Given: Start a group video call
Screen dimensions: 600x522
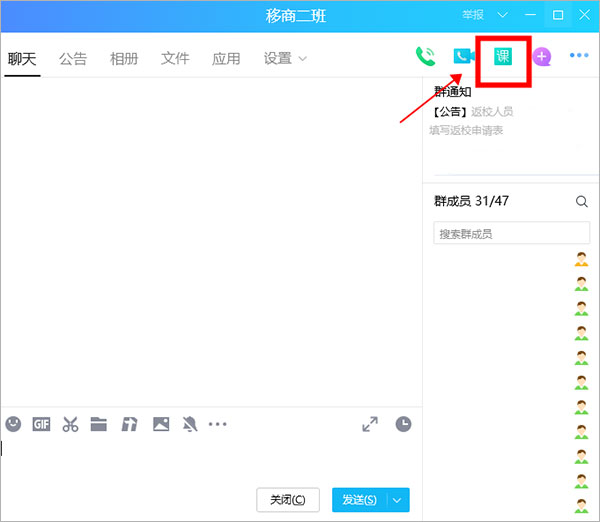Looking at the screenshot, I should [x=462, y=57].
